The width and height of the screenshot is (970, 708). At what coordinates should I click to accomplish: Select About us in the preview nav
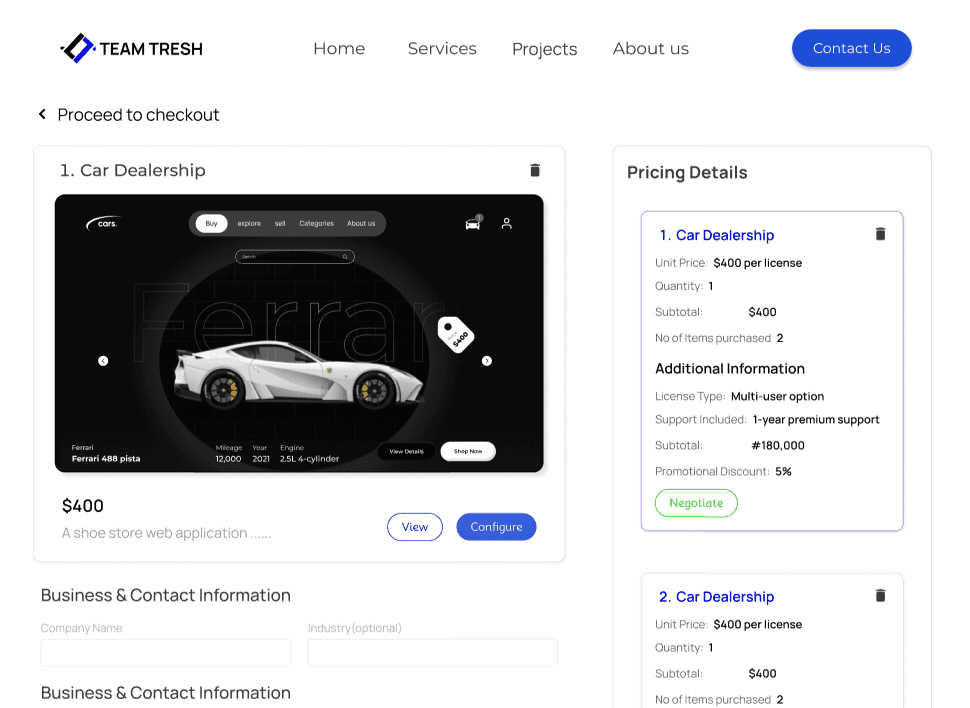[x=361, y=223]
